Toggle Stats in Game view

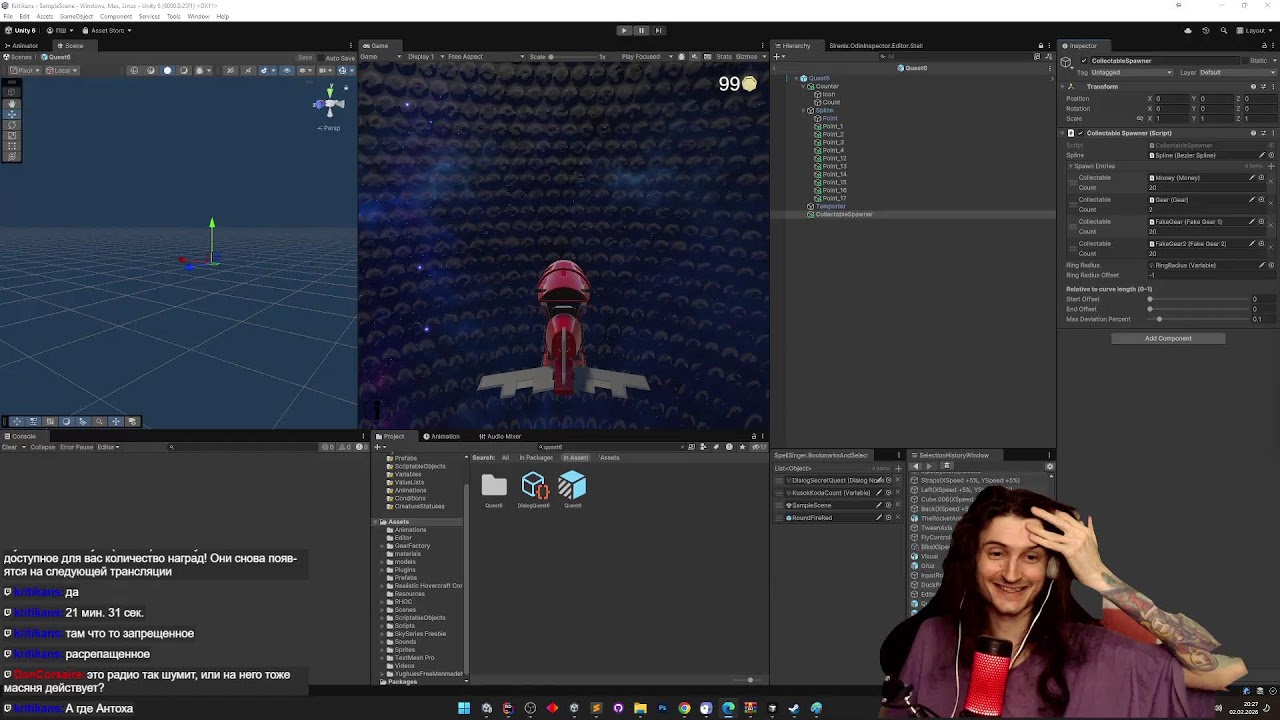coord(723,57)
